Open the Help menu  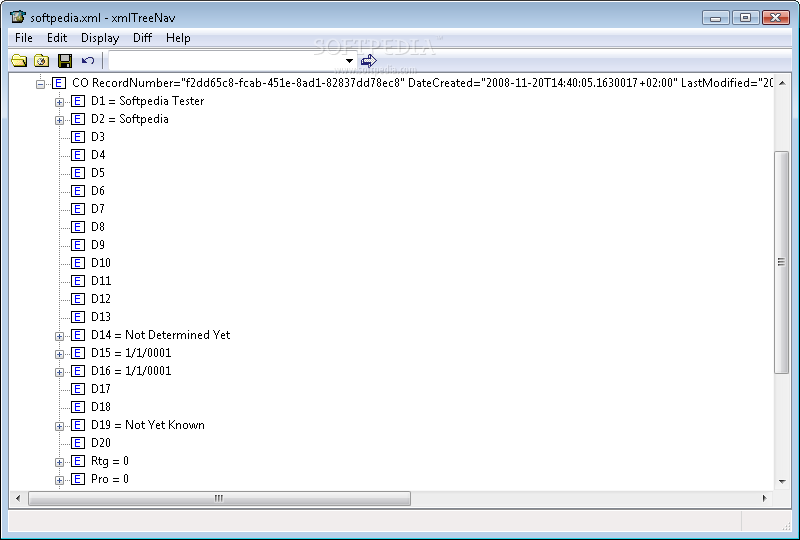pos(178,38)
